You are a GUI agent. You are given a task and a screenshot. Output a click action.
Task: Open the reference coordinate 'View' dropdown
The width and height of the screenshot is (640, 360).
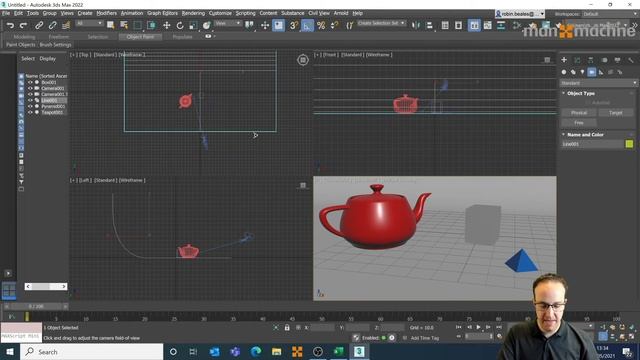point(228,23)
